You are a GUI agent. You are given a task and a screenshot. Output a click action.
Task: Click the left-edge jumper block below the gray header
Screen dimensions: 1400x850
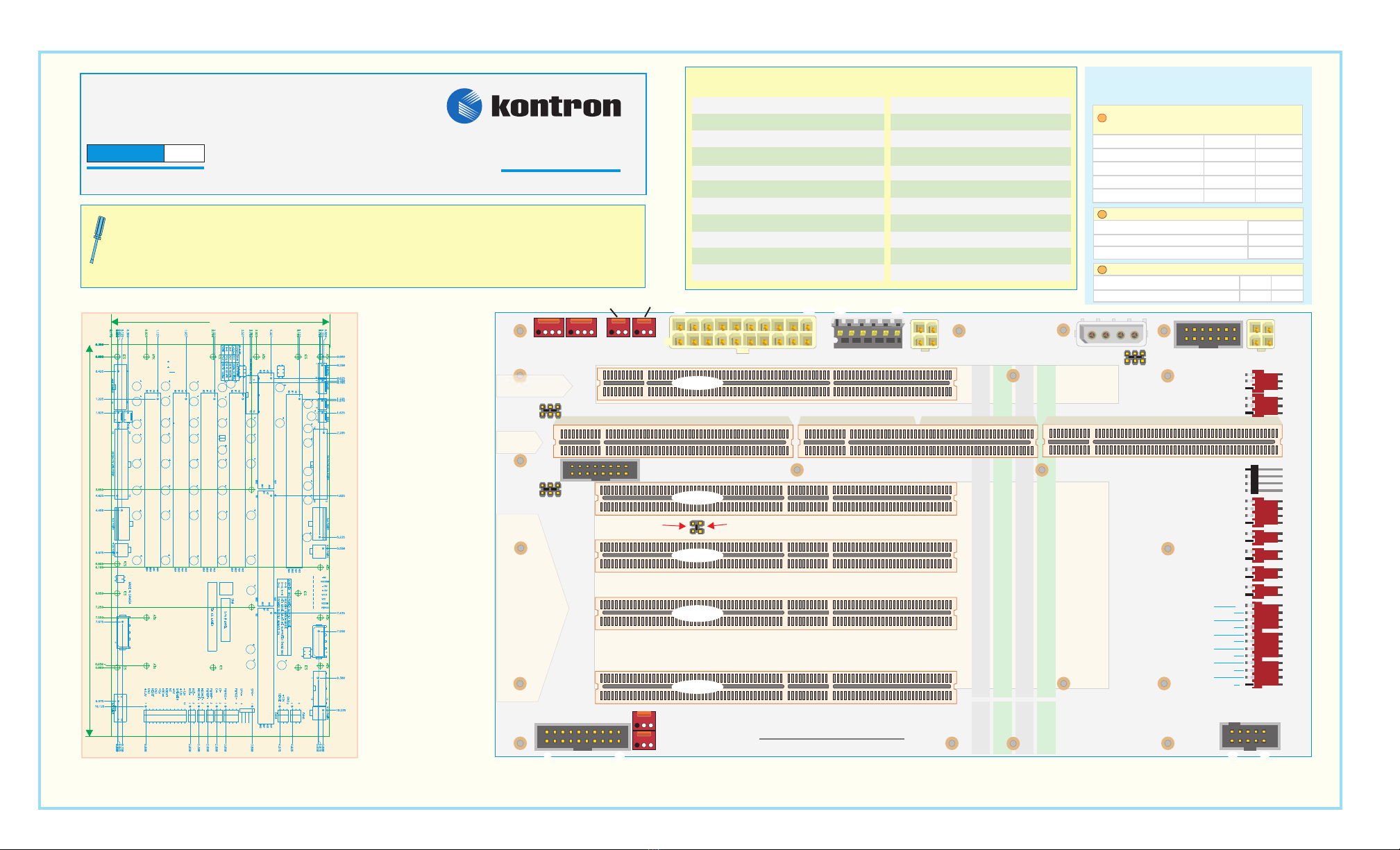(550, 490)
